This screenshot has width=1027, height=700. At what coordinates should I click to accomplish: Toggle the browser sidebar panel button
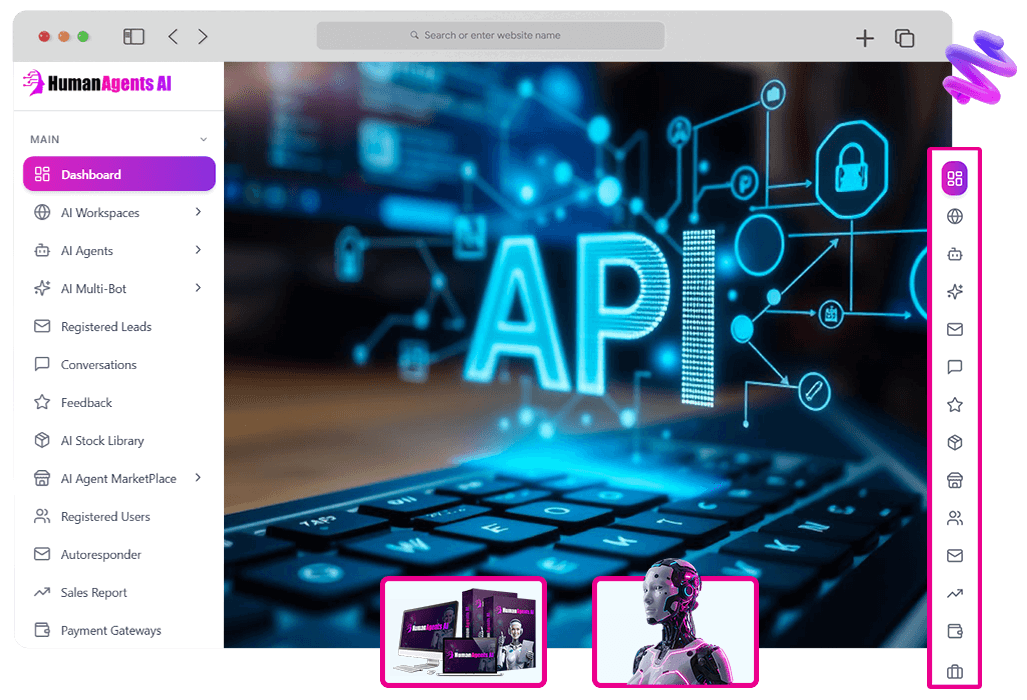tap(134, 37)
